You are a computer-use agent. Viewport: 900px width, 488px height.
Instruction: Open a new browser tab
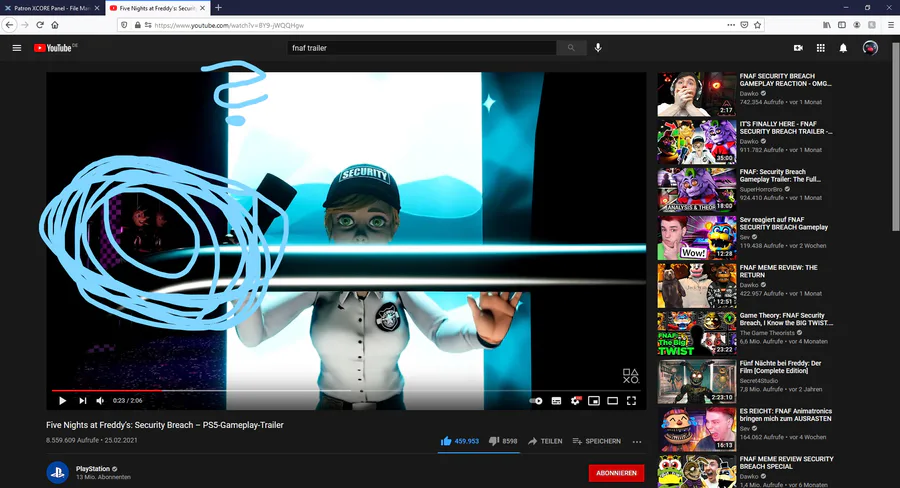pos(219,7)
